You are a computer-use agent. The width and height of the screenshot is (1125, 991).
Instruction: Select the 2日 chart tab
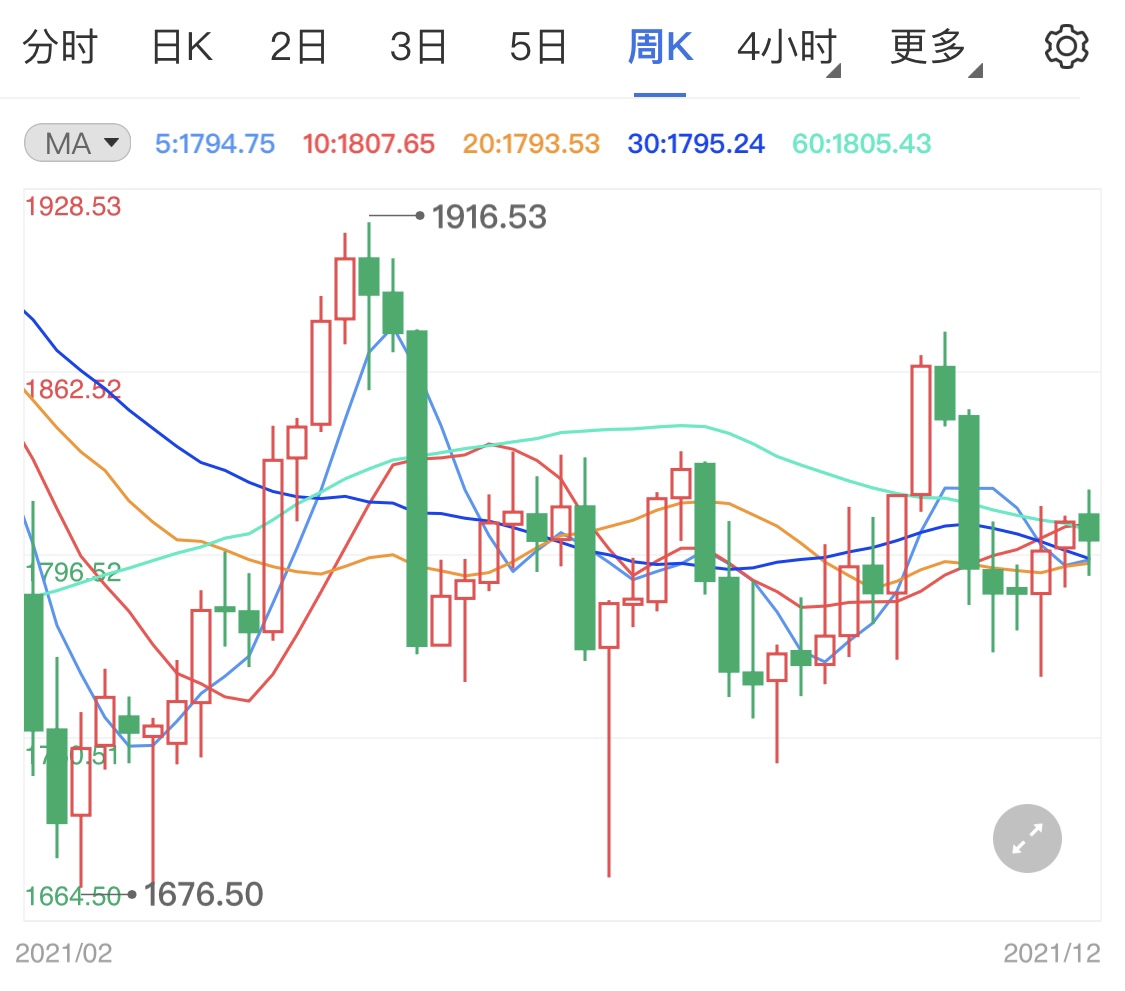click(x=298, y=47)
